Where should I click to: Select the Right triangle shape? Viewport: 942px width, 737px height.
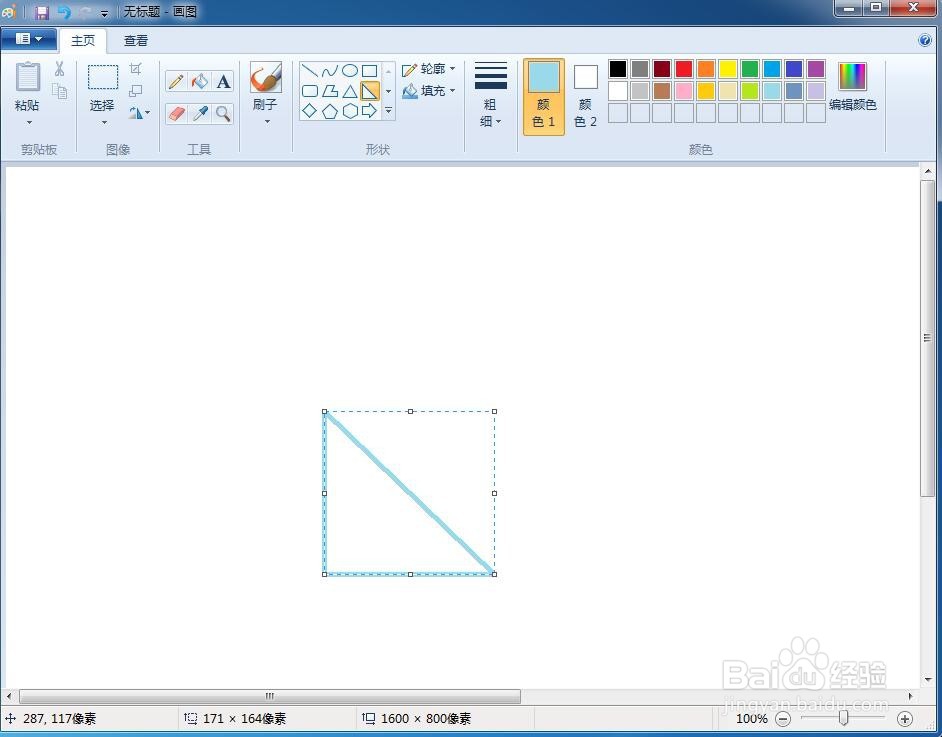coord(369,91)
